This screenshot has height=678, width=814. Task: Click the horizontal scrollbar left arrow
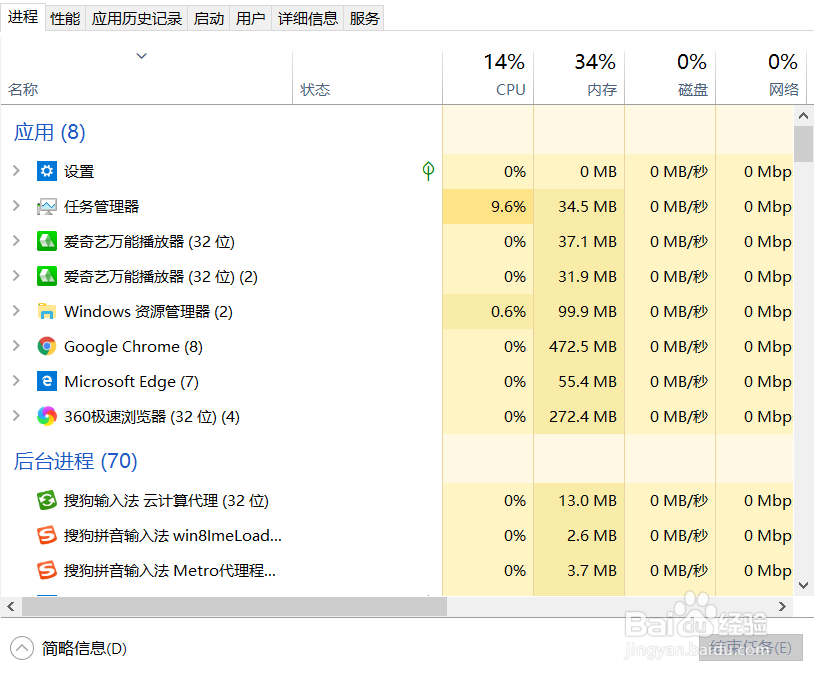[11, 606]
